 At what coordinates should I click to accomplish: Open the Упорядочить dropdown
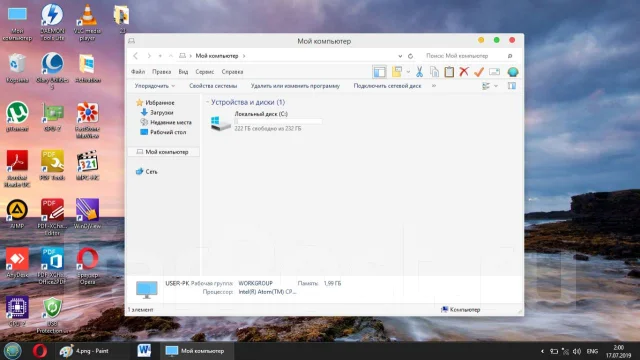tap(155, 86)
